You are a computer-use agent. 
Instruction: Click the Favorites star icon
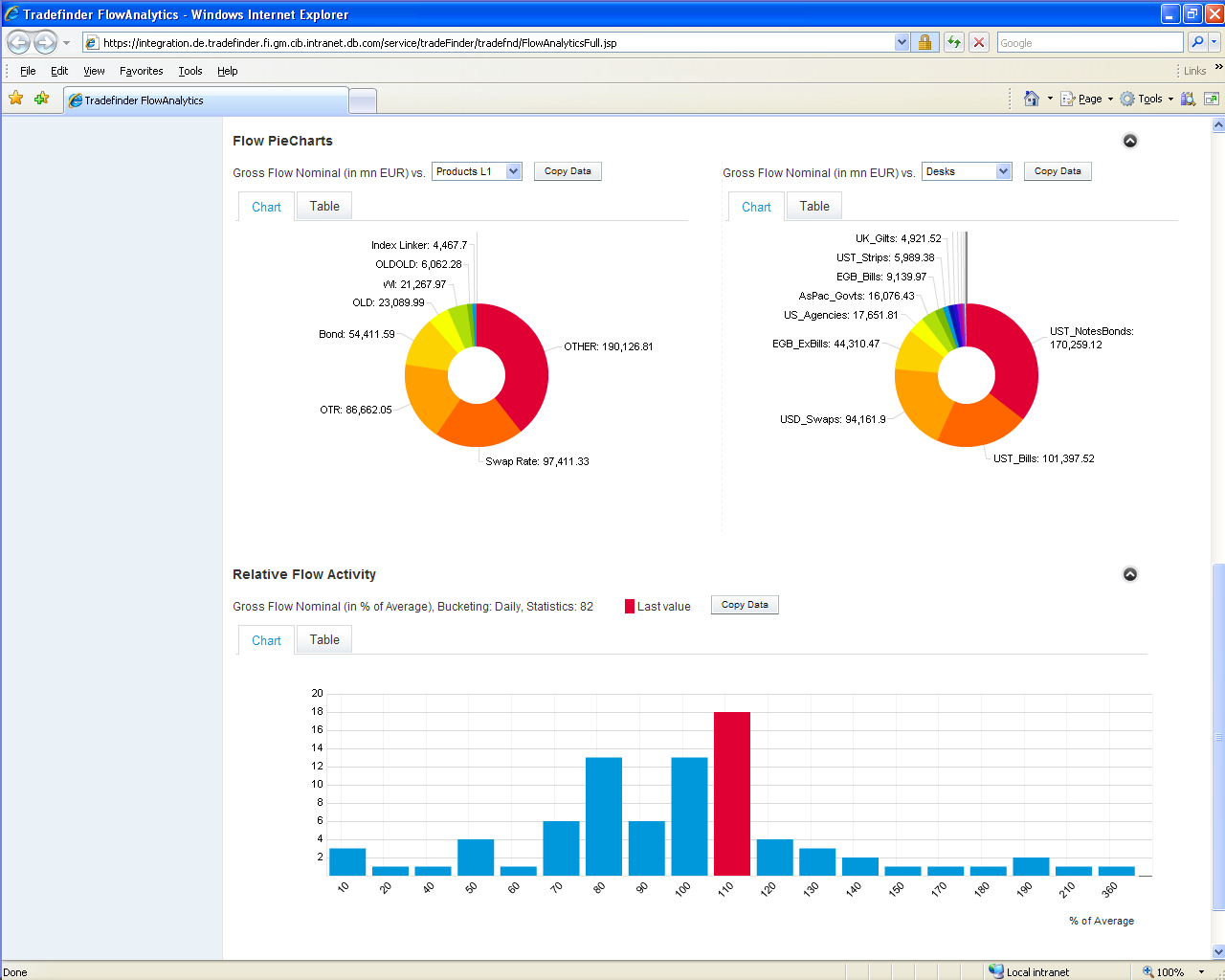click(16, 99)
